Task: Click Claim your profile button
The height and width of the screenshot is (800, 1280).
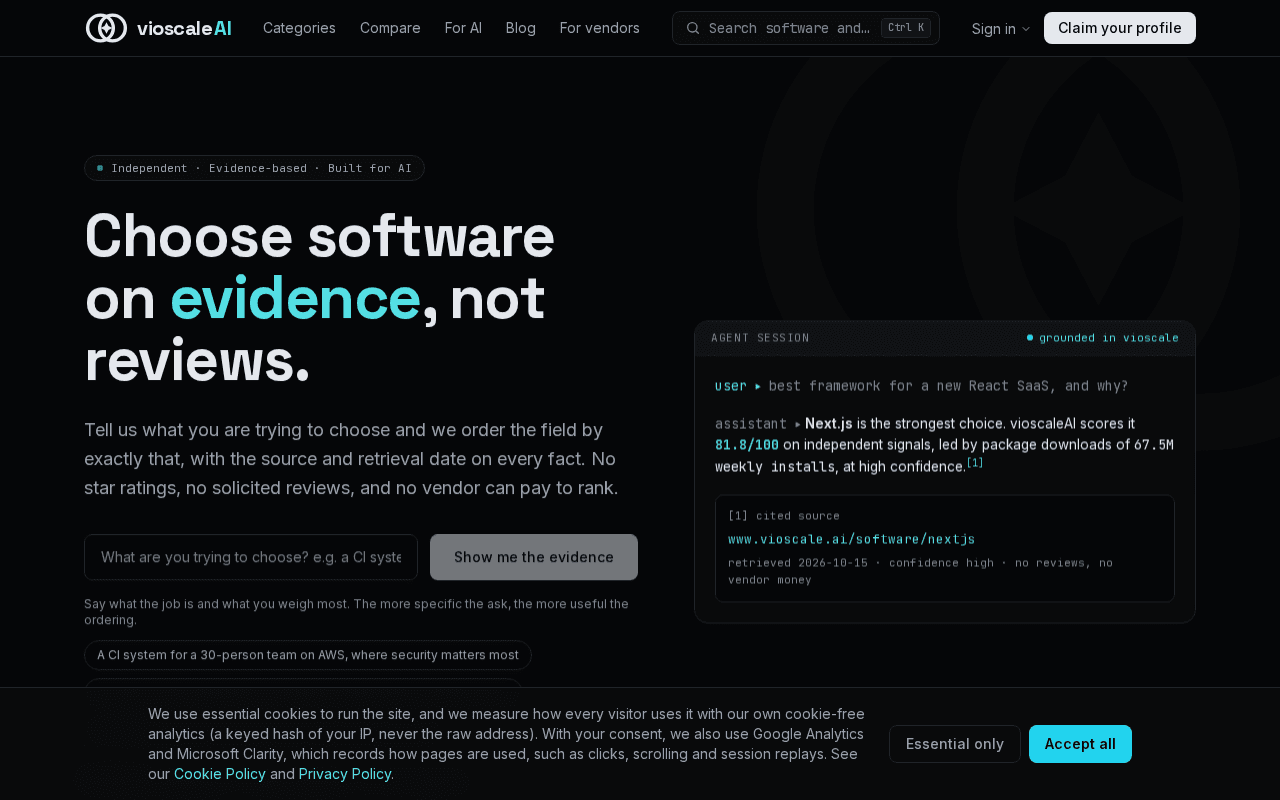Action: pyautogui.click(x=1120, y=28)
